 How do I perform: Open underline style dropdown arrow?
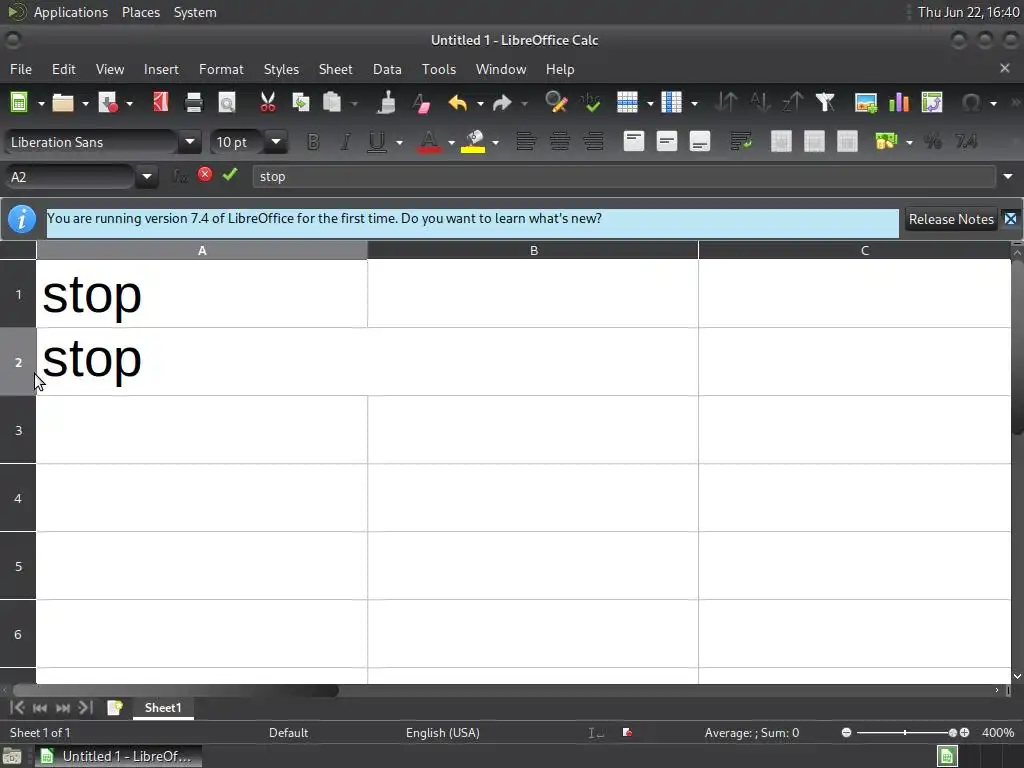(x=399, y=142)
